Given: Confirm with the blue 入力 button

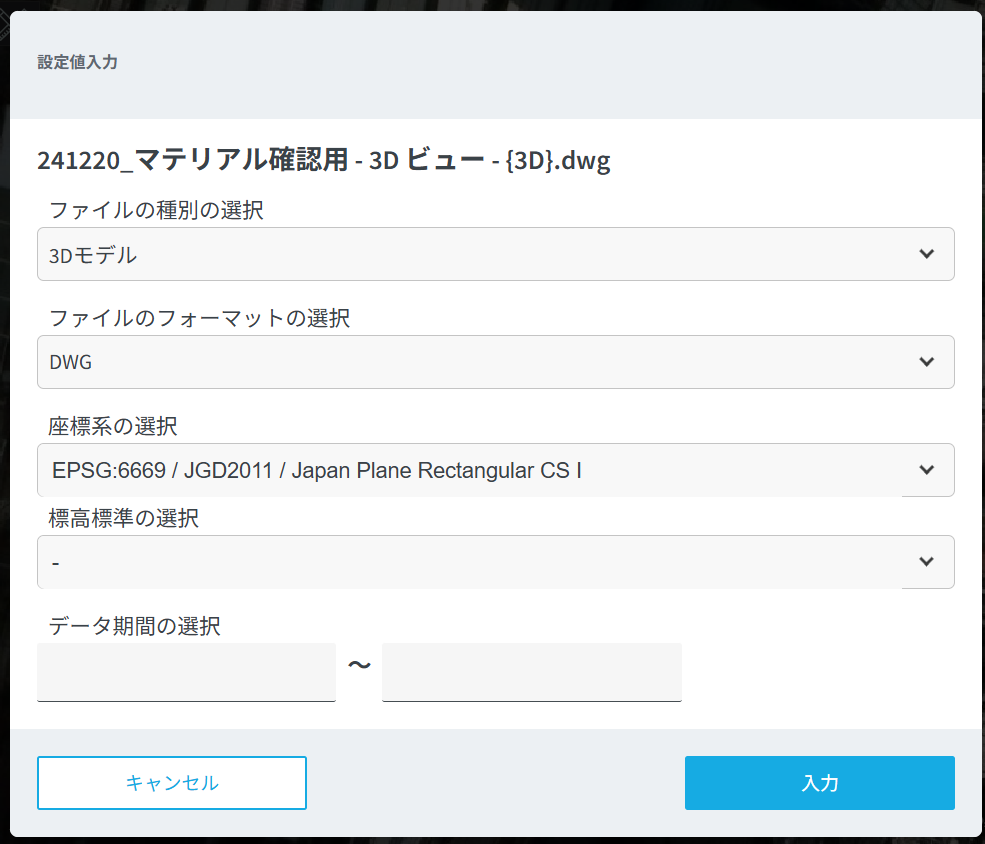Looking at the screenshot, I should [819, 783].
